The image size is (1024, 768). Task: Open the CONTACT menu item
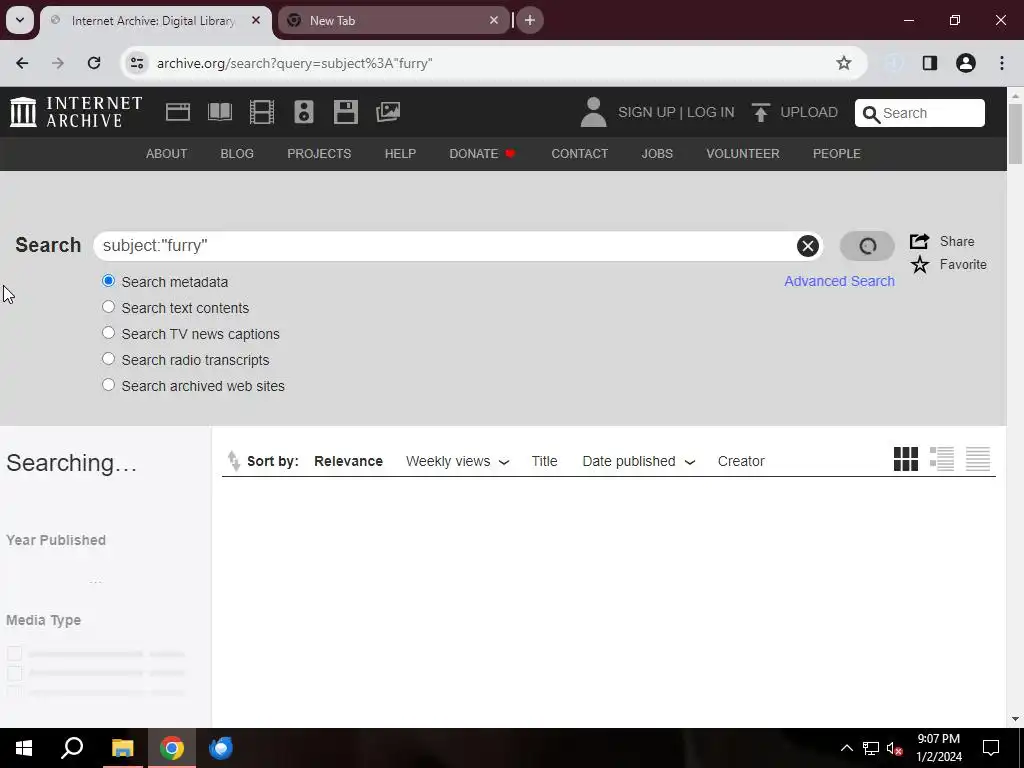(579, 153)
